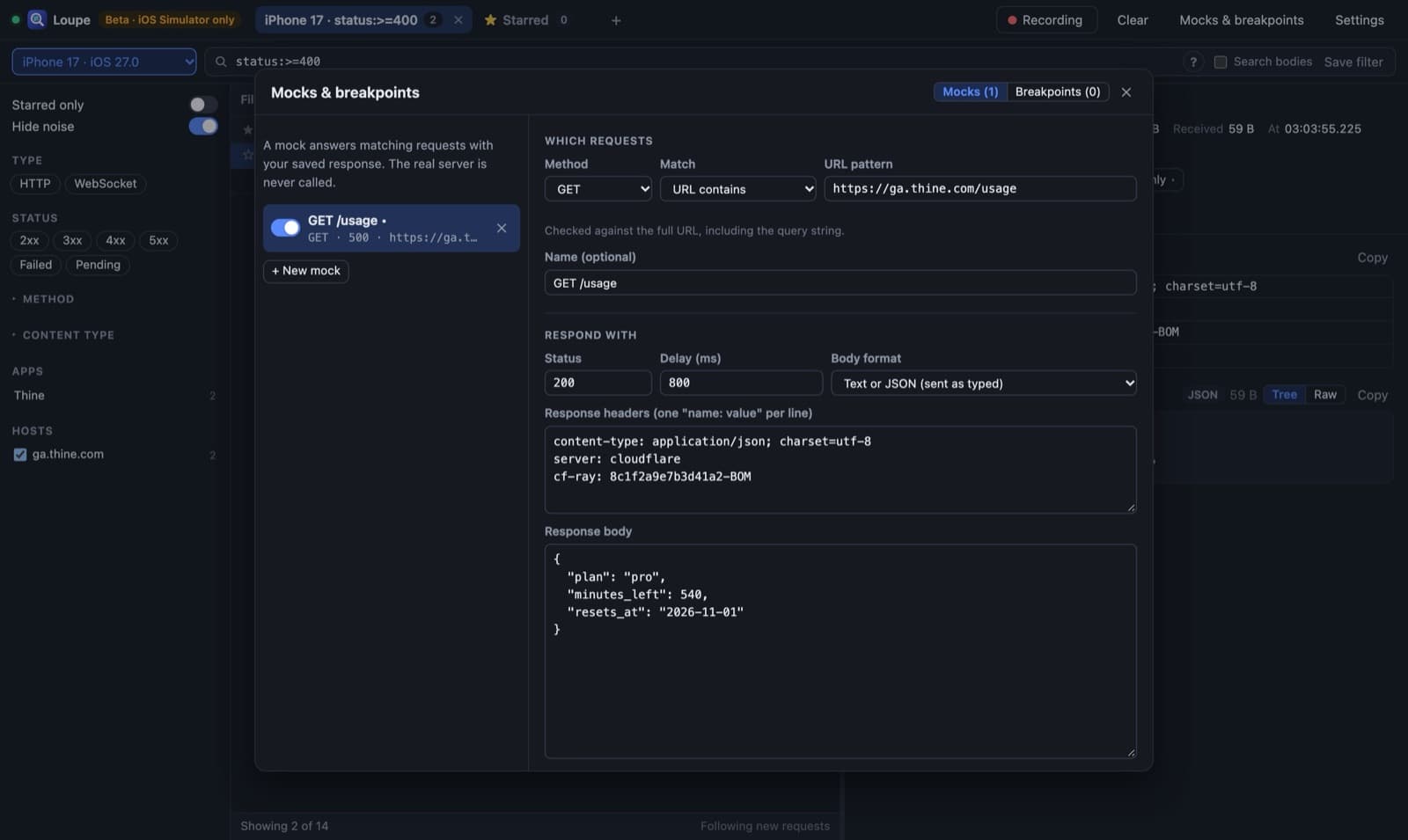Filter by HTTP type chip
The width and height of the screenshot is (1408, 840).
(35, 184)
